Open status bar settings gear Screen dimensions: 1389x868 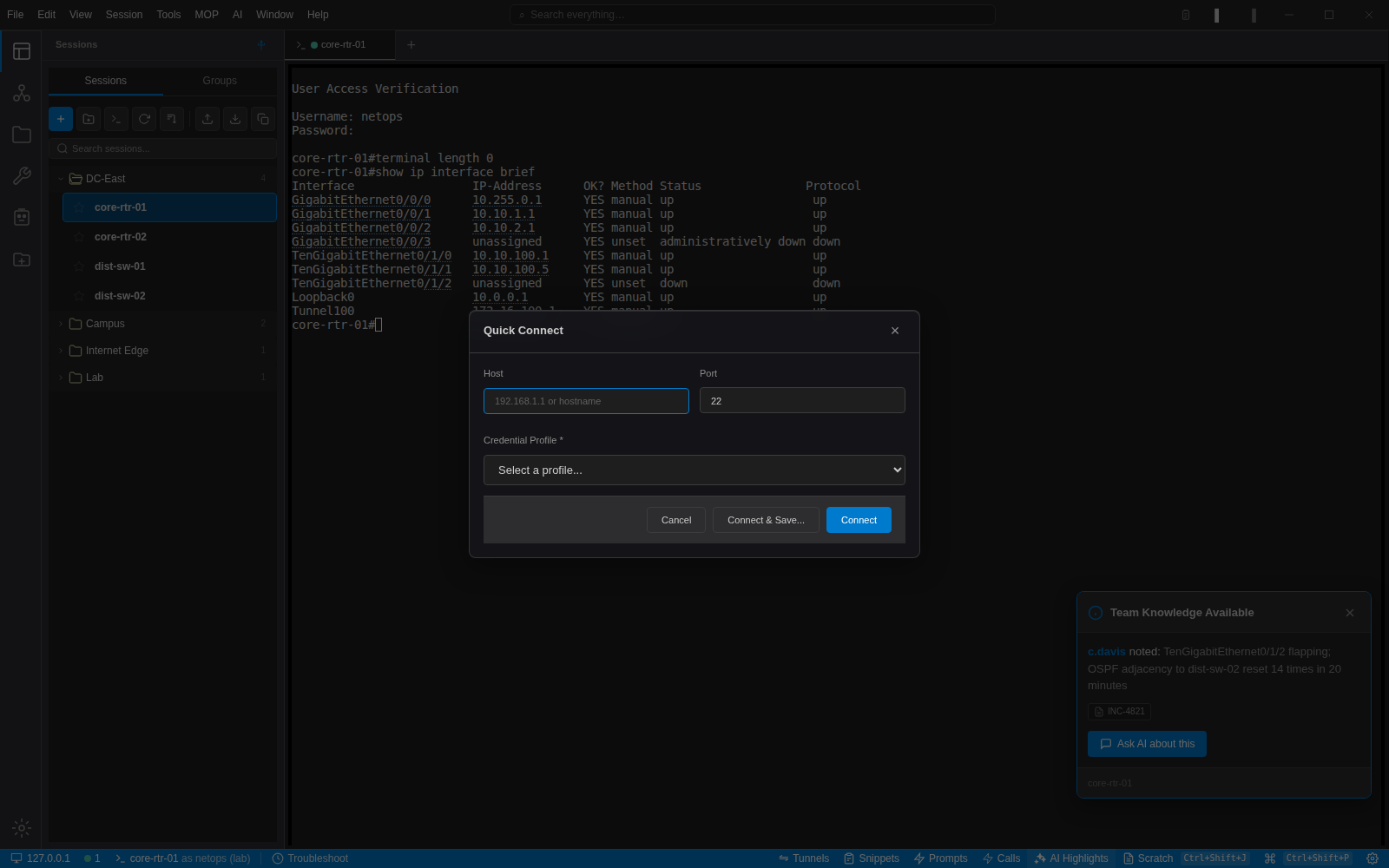coord(1373,858)
